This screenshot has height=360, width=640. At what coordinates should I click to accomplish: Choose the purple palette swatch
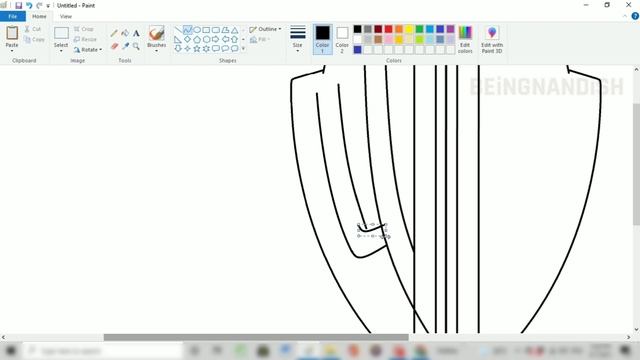click(450, 29)
